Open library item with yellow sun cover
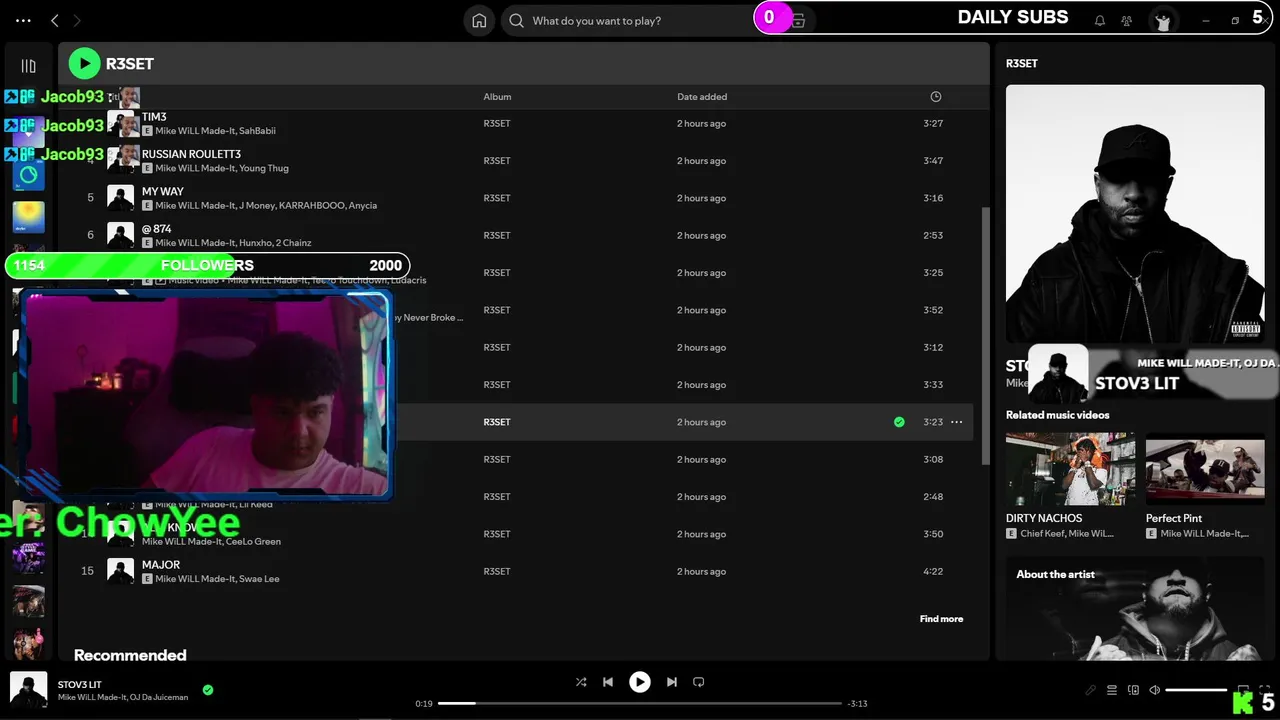Screen dimensions: 1280x720 click(x=28, y=217)
